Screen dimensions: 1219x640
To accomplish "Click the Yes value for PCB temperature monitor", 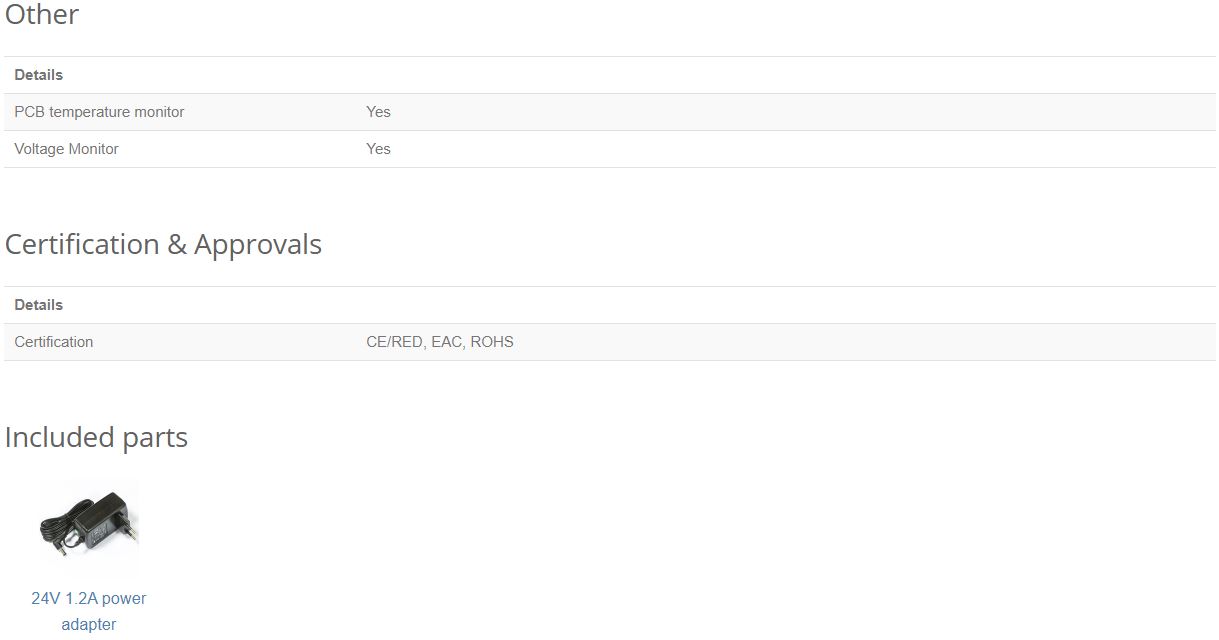I will click(x=378, y=112).
